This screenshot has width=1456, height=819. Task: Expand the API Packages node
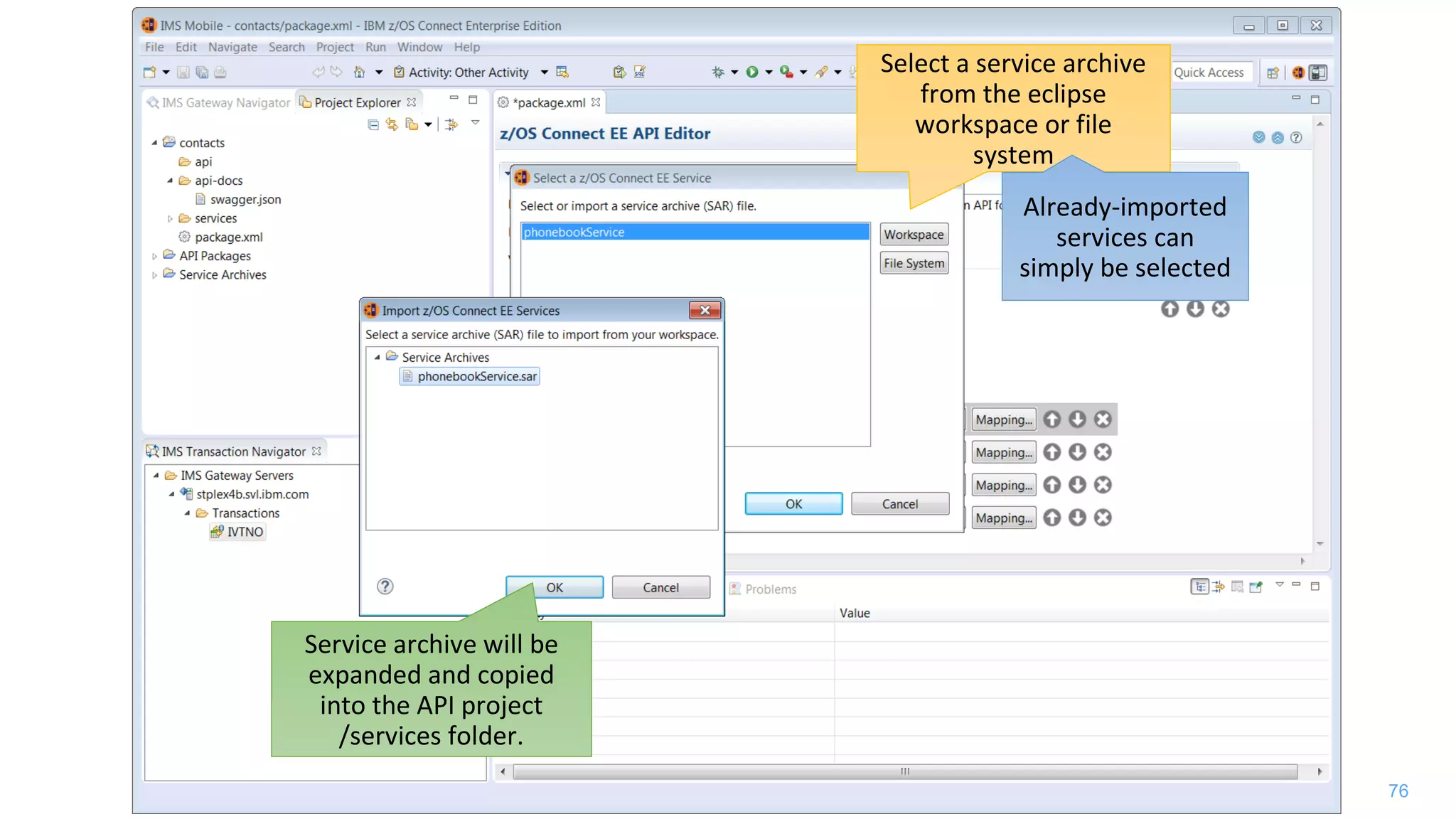[x=154, y=256]
